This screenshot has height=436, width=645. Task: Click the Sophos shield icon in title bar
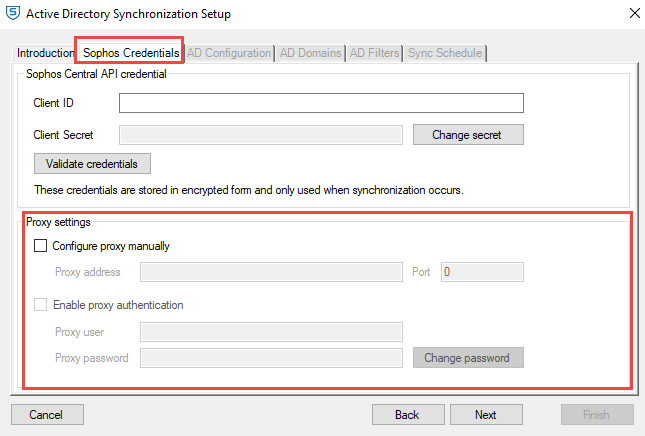tap(13, 14)
